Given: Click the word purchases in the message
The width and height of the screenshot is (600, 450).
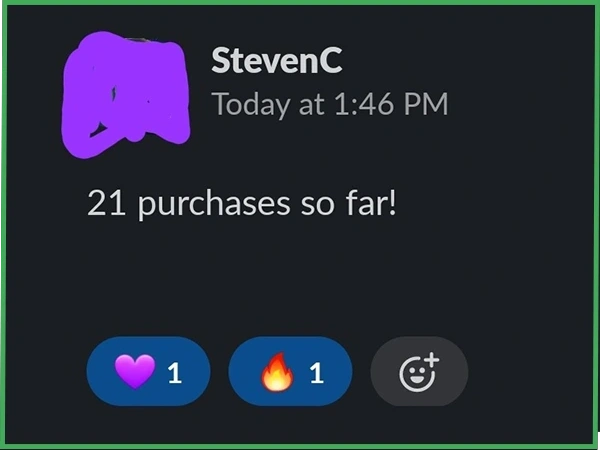Looking at the screenshot, I should pyautogui.click(x=214, y=205).
